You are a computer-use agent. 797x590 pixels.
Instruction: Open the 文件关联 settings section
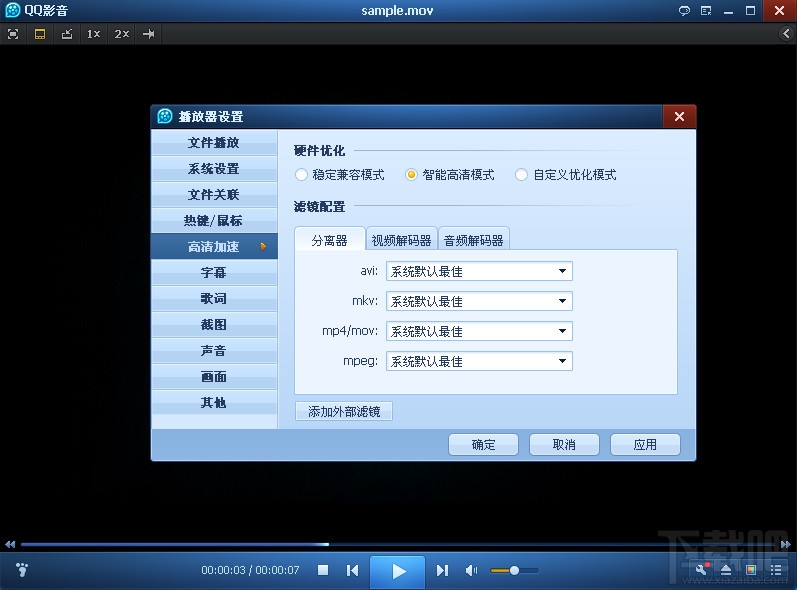[214, 195]
